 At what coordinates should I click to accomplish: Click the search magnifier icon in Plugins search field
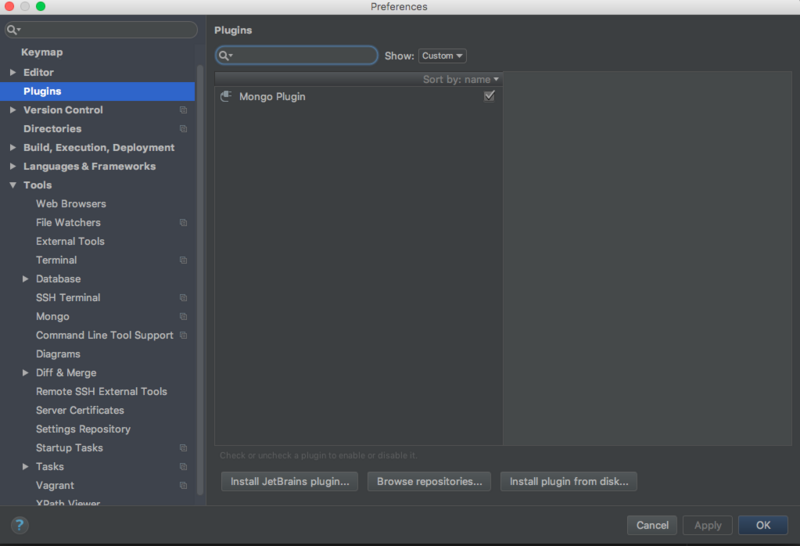(225, 56)
